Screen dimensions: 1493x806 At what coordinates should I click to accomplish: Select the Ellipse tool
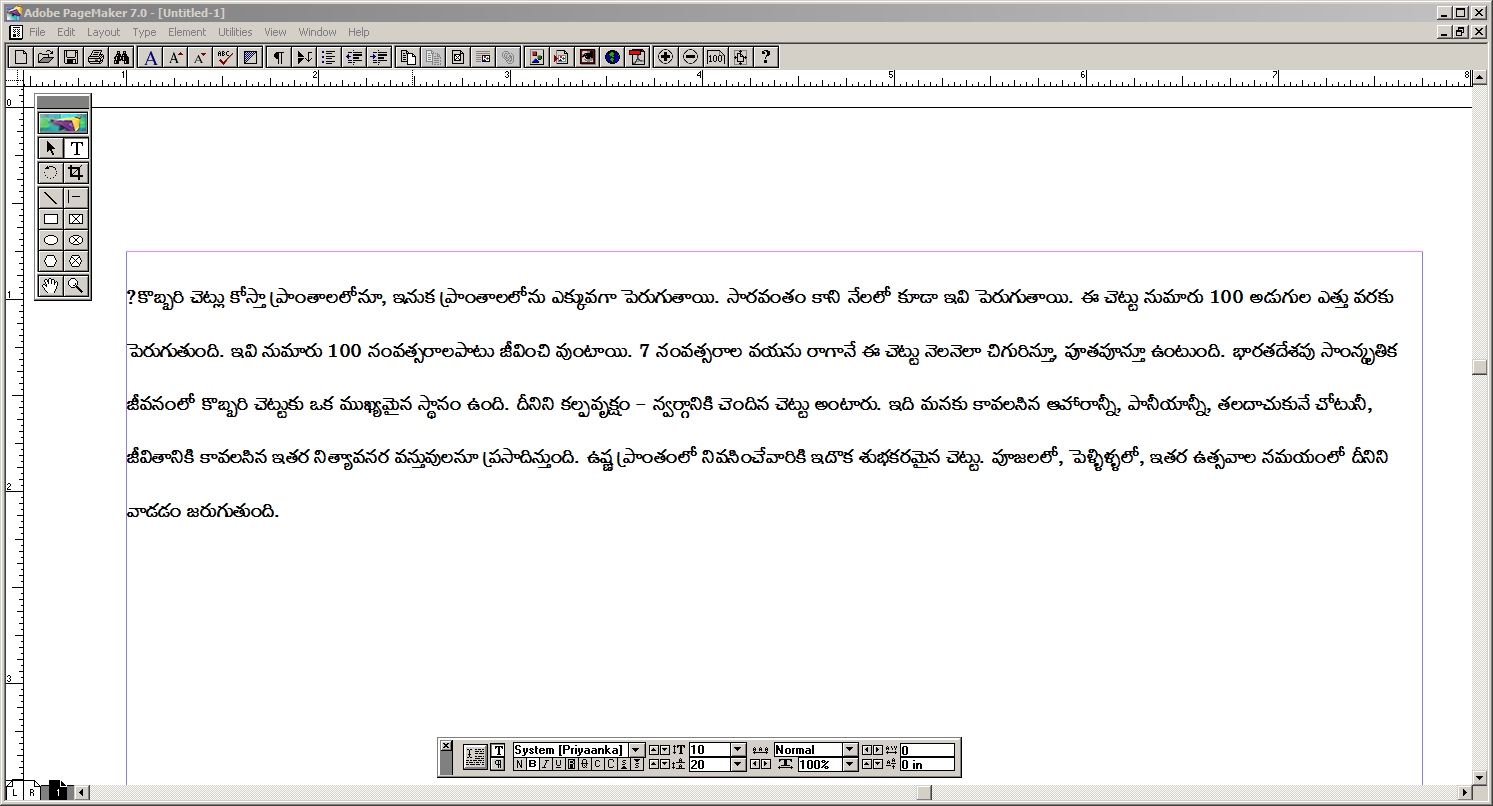50,240
